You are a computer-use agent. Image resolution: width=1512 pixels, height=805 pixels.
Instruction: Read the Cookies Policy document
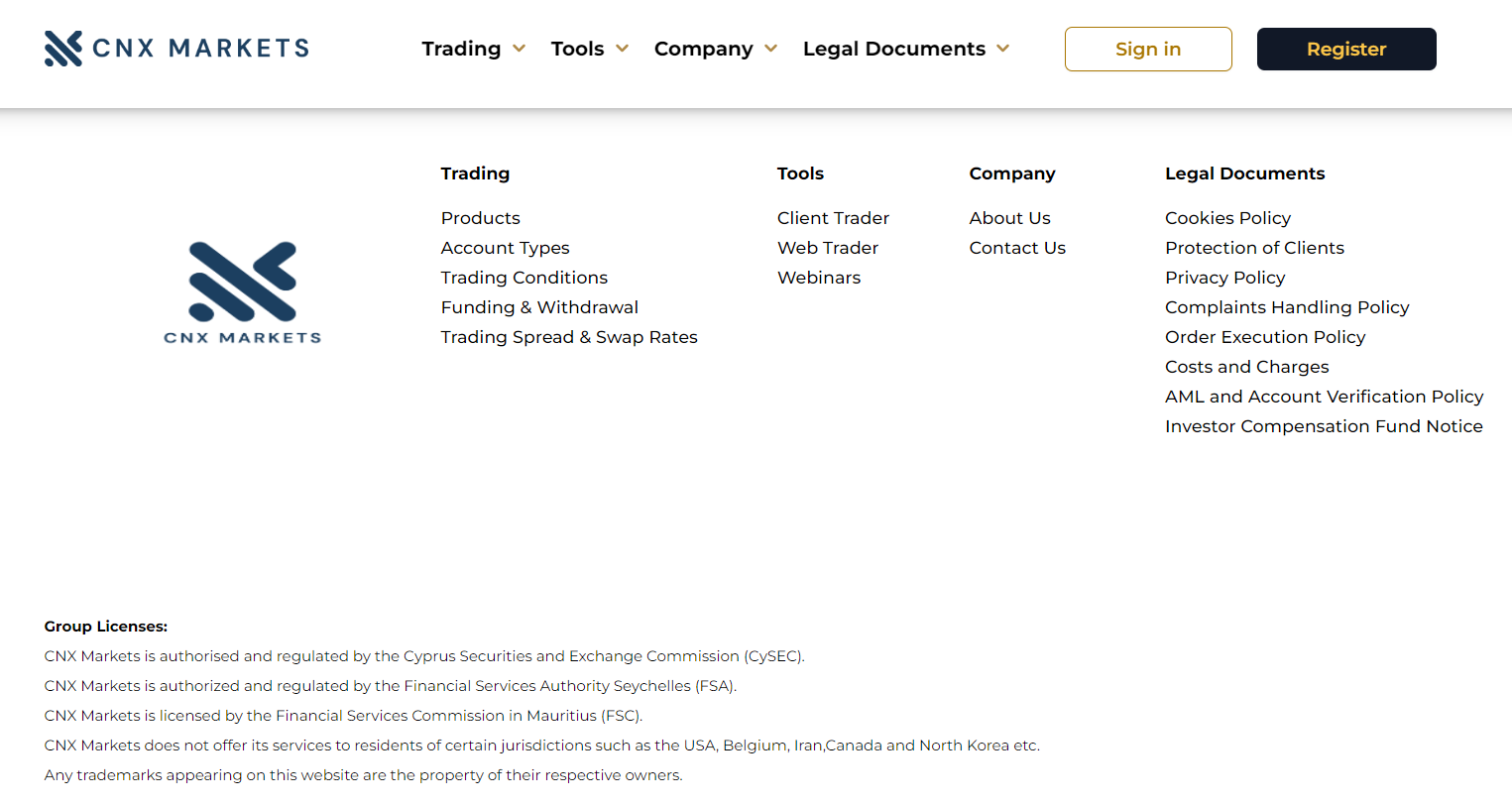pos(1227,218)
